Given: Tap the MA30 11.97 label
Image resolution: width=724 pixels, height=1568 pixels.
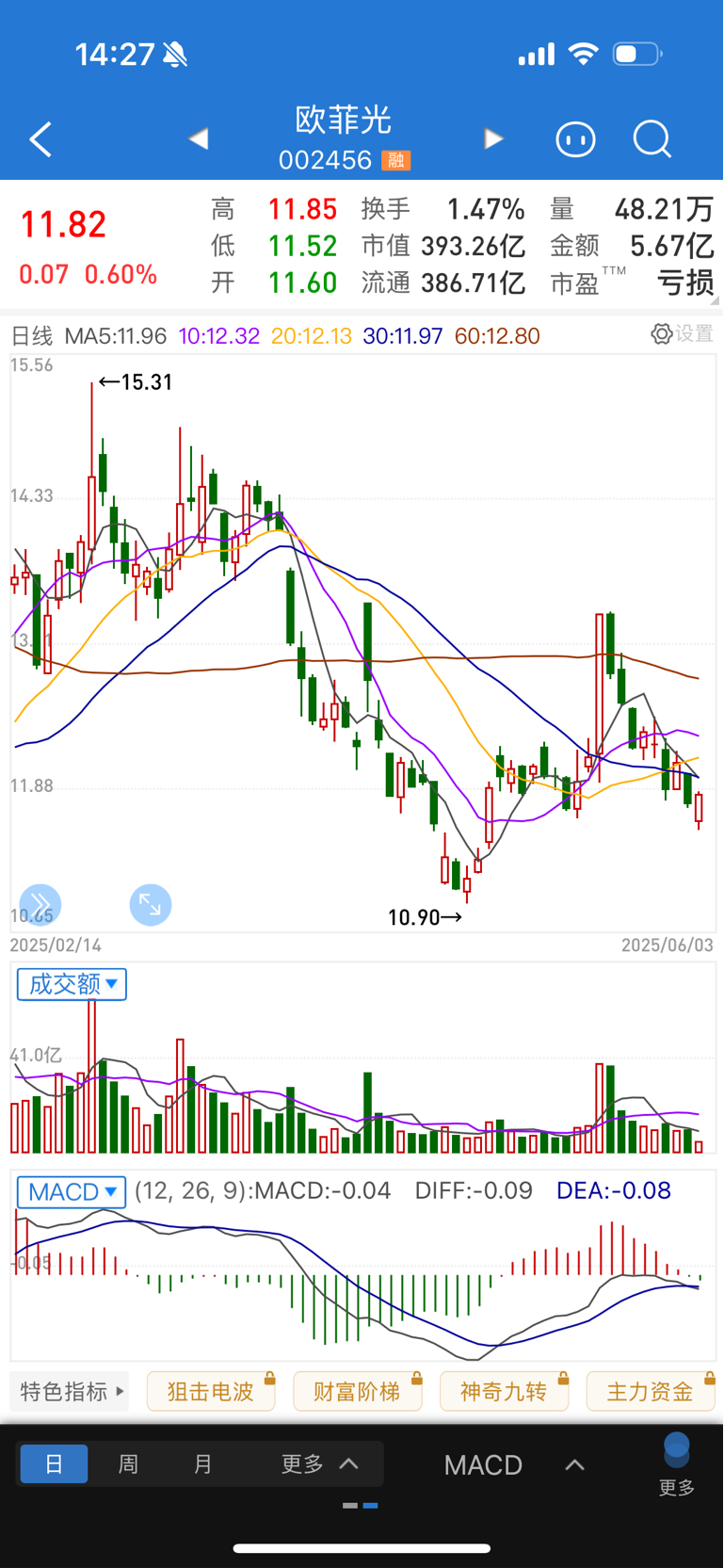Looking at the screenshot, I should (x=402, y=335).
